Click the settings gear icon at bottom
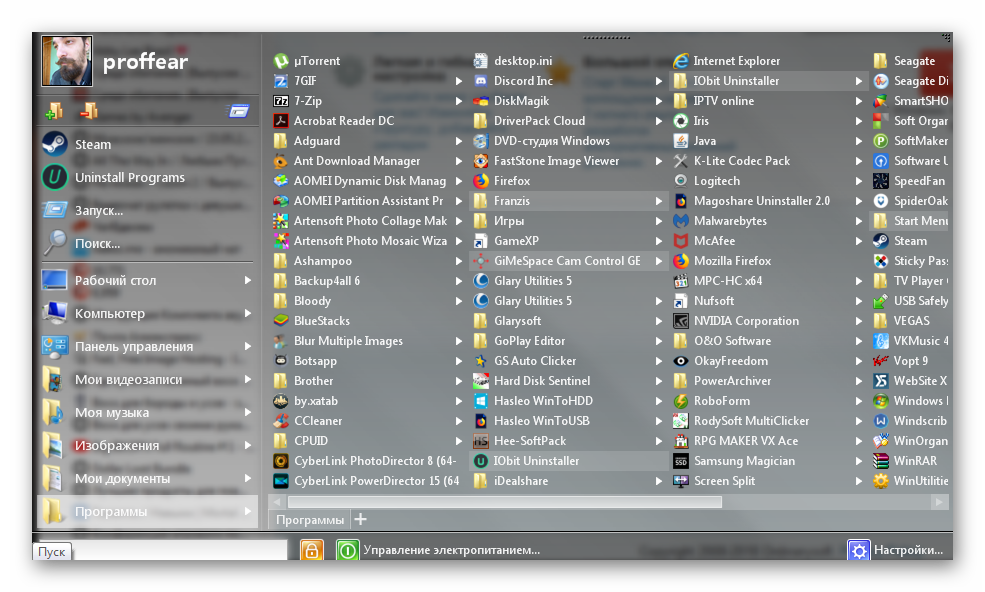 point(859,550)
